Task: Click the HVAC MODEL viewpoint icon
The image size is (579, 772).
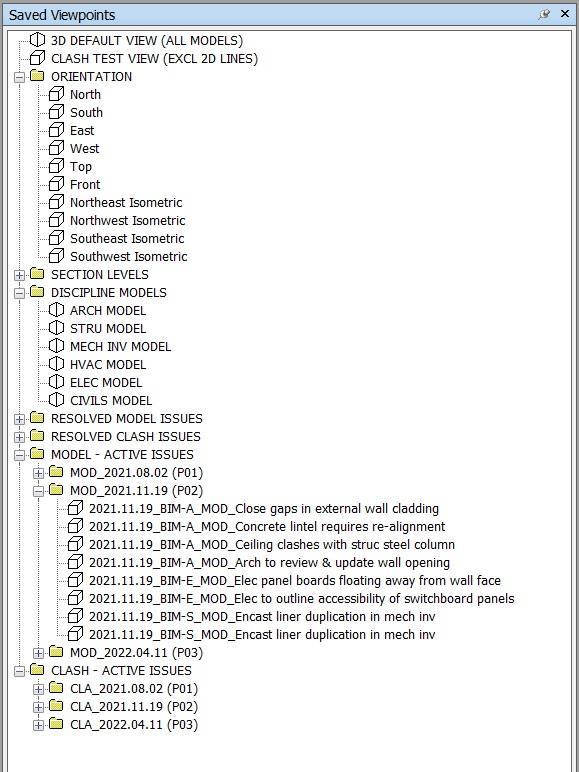Action: 56,364
